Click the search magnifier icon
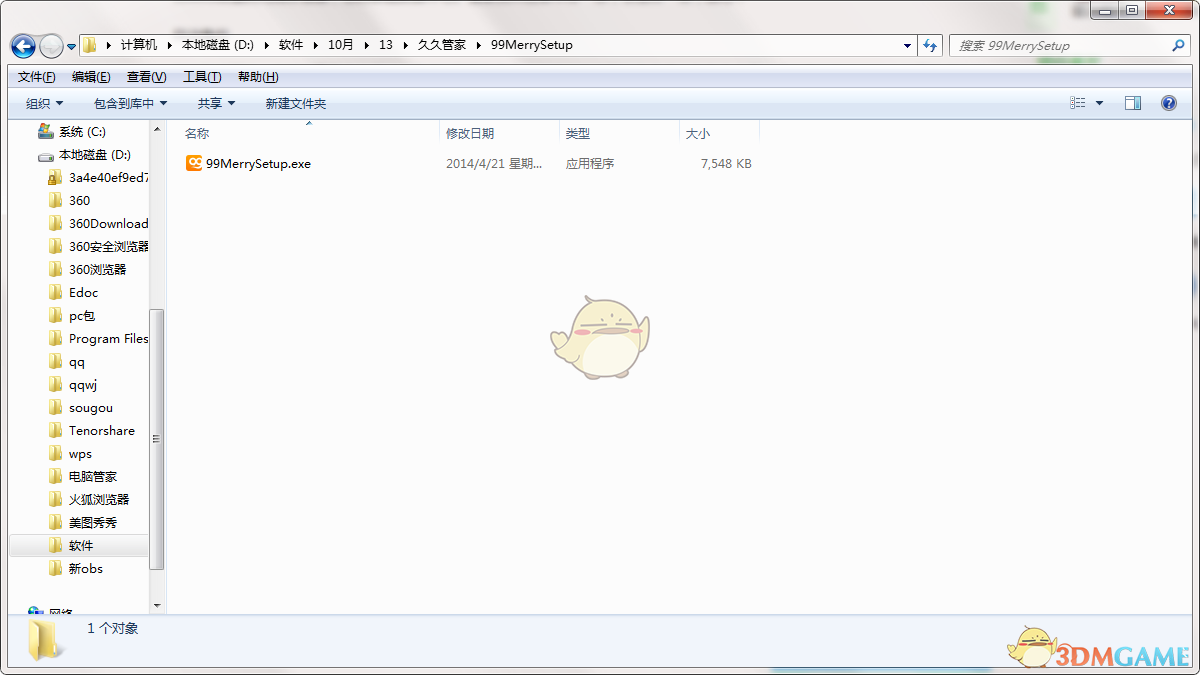1200x675 pixels. (1178, 45)
